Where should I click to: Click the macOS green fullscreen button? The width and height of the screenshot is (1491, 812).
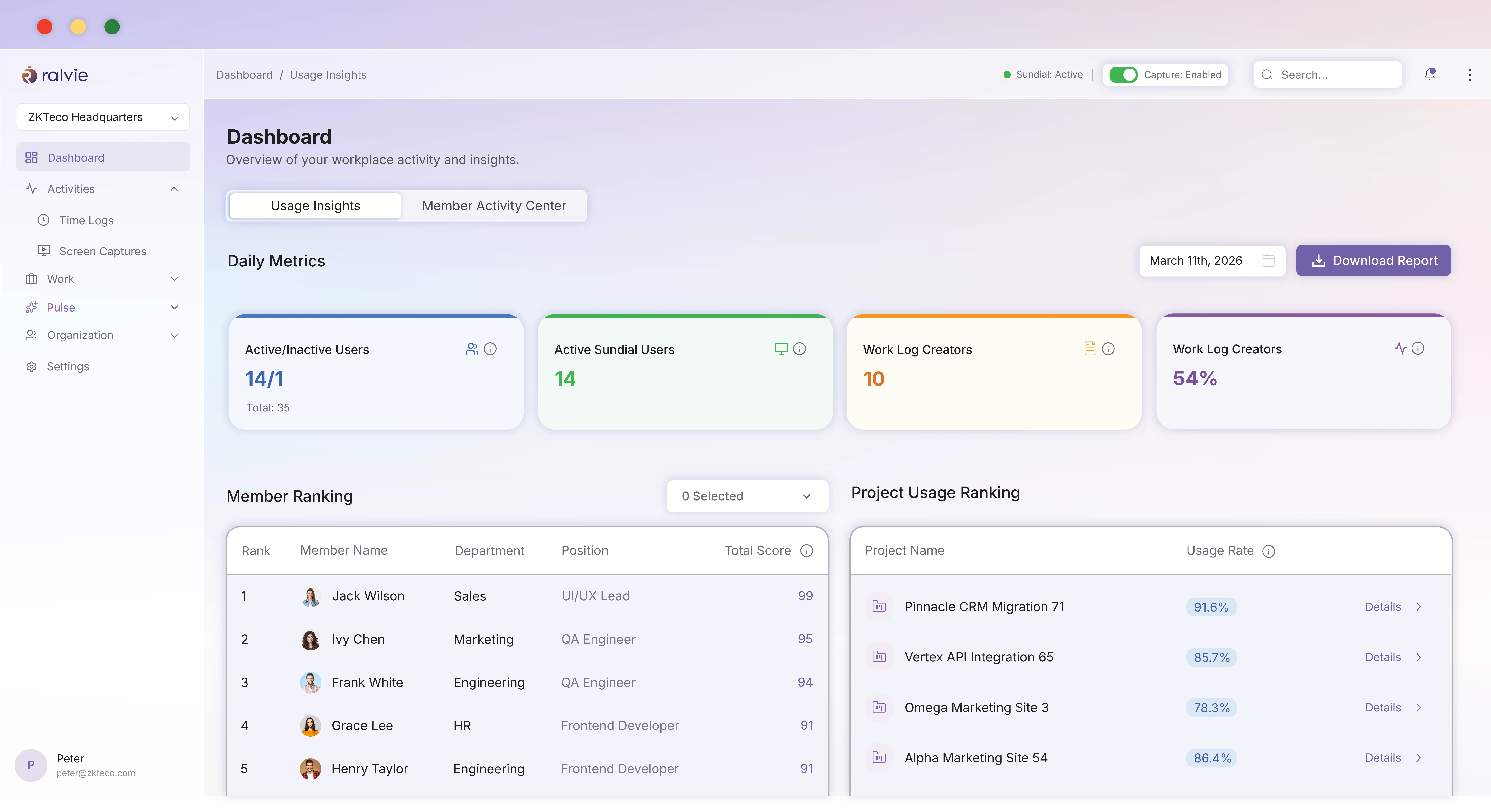112,27
